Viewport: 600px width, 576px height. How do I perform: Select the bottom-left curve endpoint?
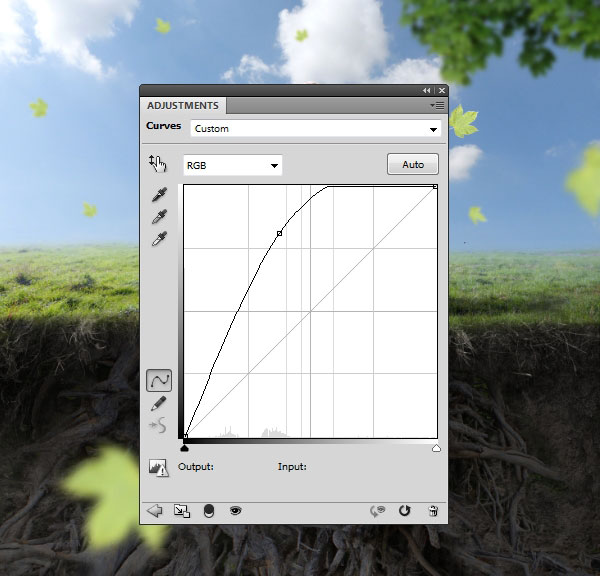(x=186, y=436)
